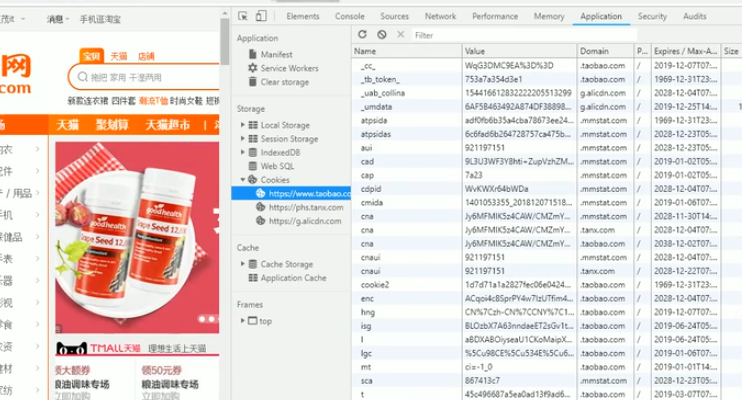
Task: Select the lgc cookie row
Action: [x=547, y=353]
